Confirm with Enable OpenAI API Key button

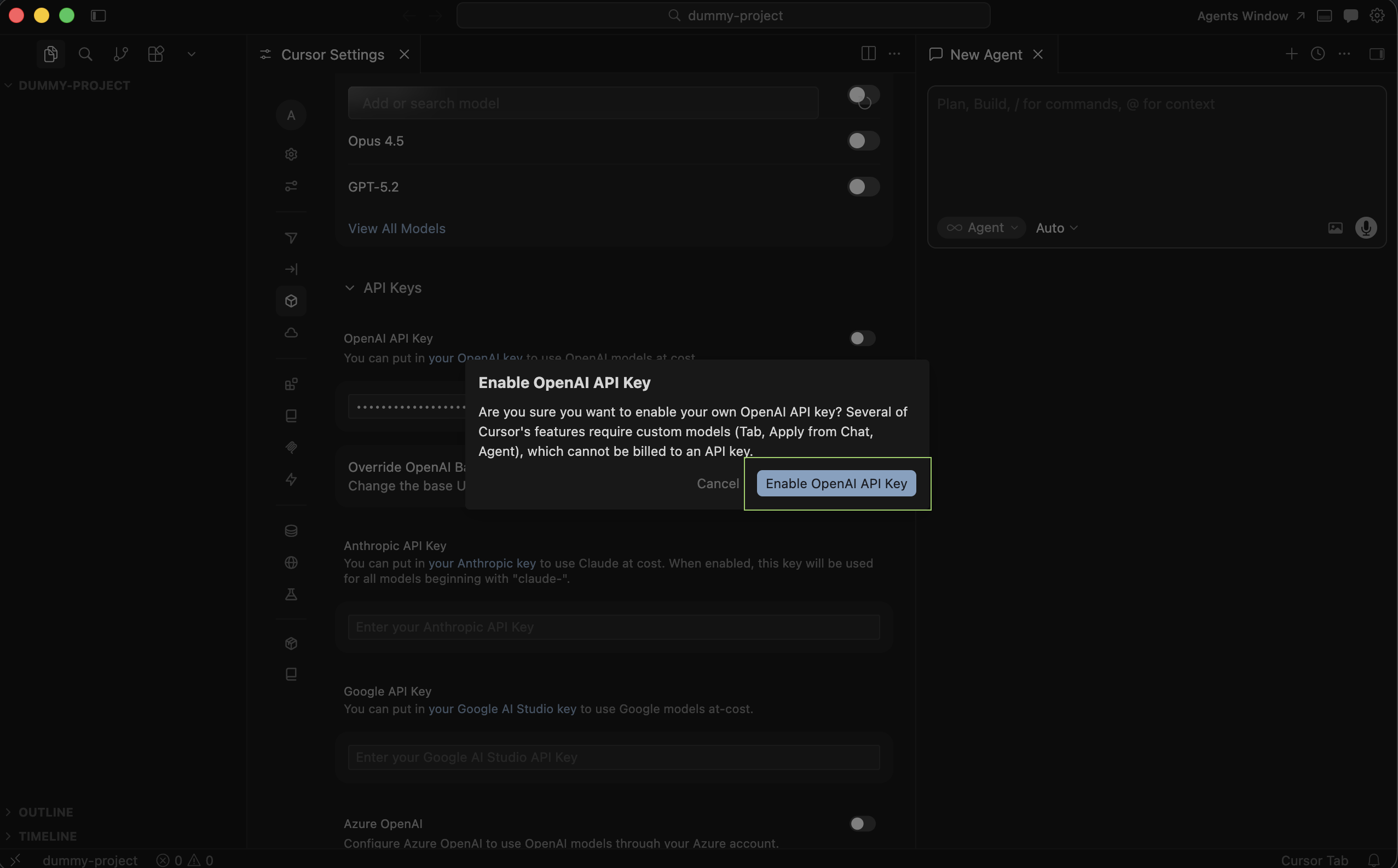coord(836,483)
